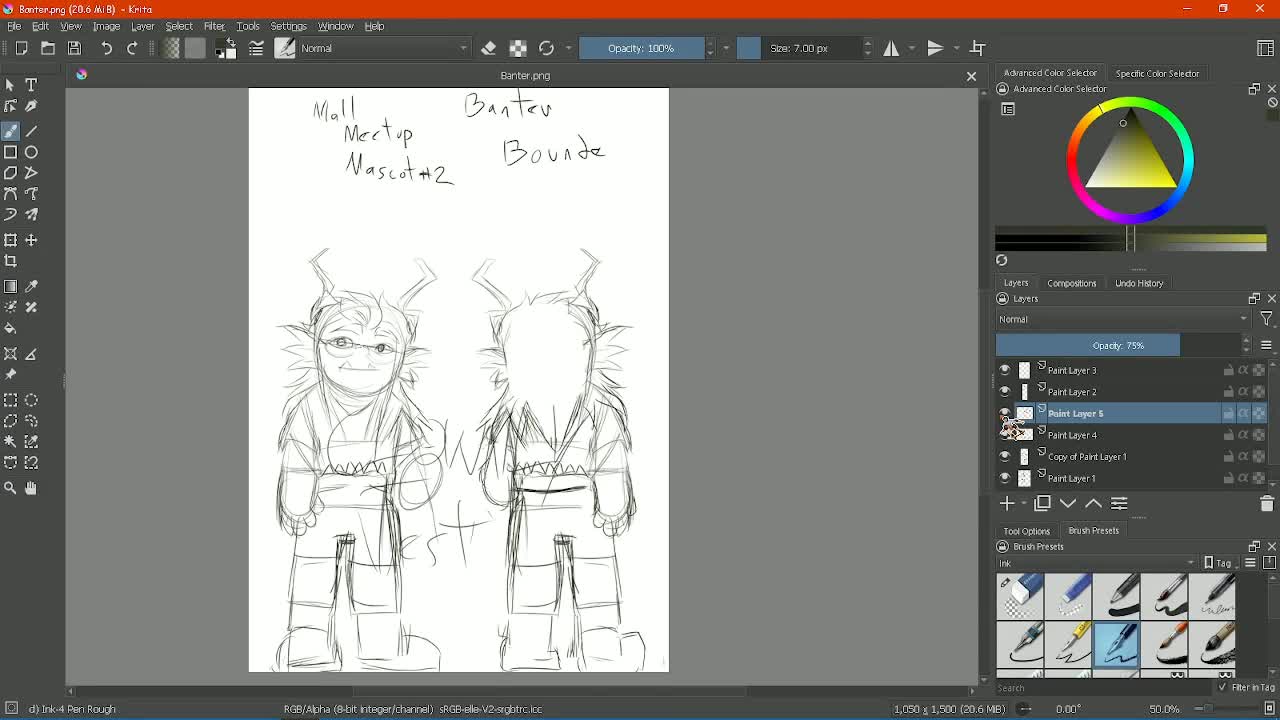Image resolution: width=1280 pixels, height=720 pixels.
Task: Delete the selected layer
Action: pos(1266,504)
